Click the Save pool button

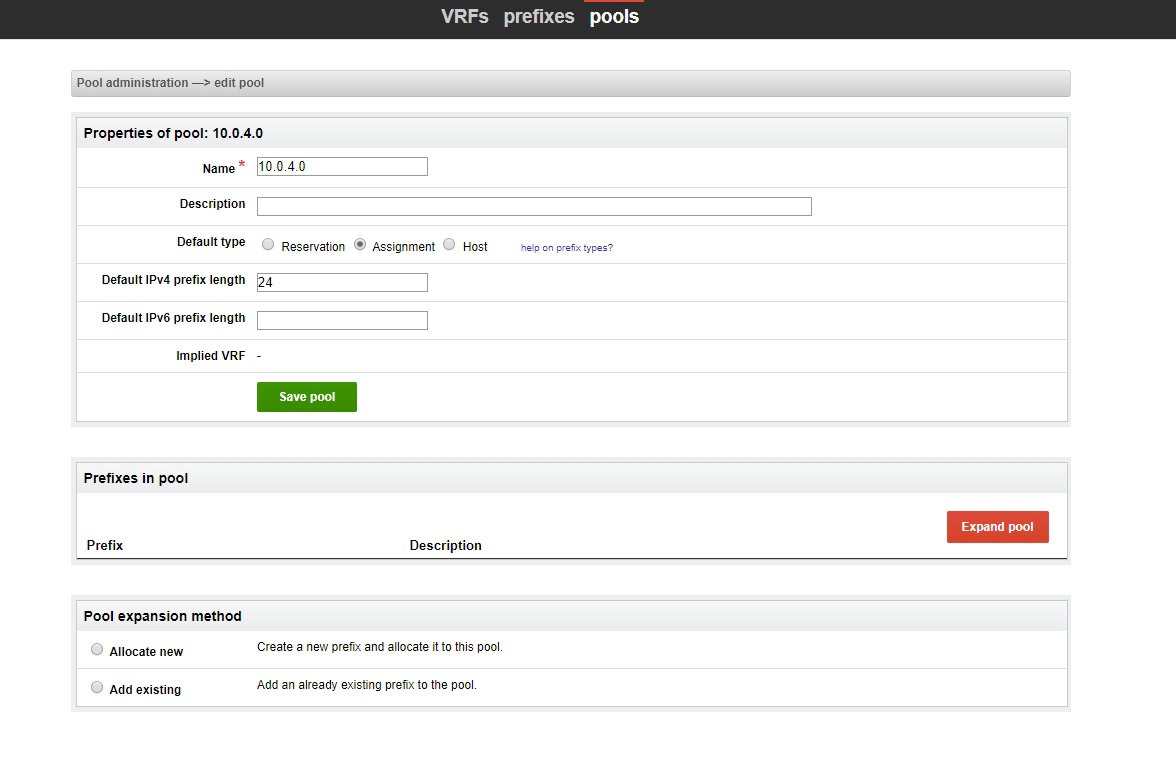306,396
